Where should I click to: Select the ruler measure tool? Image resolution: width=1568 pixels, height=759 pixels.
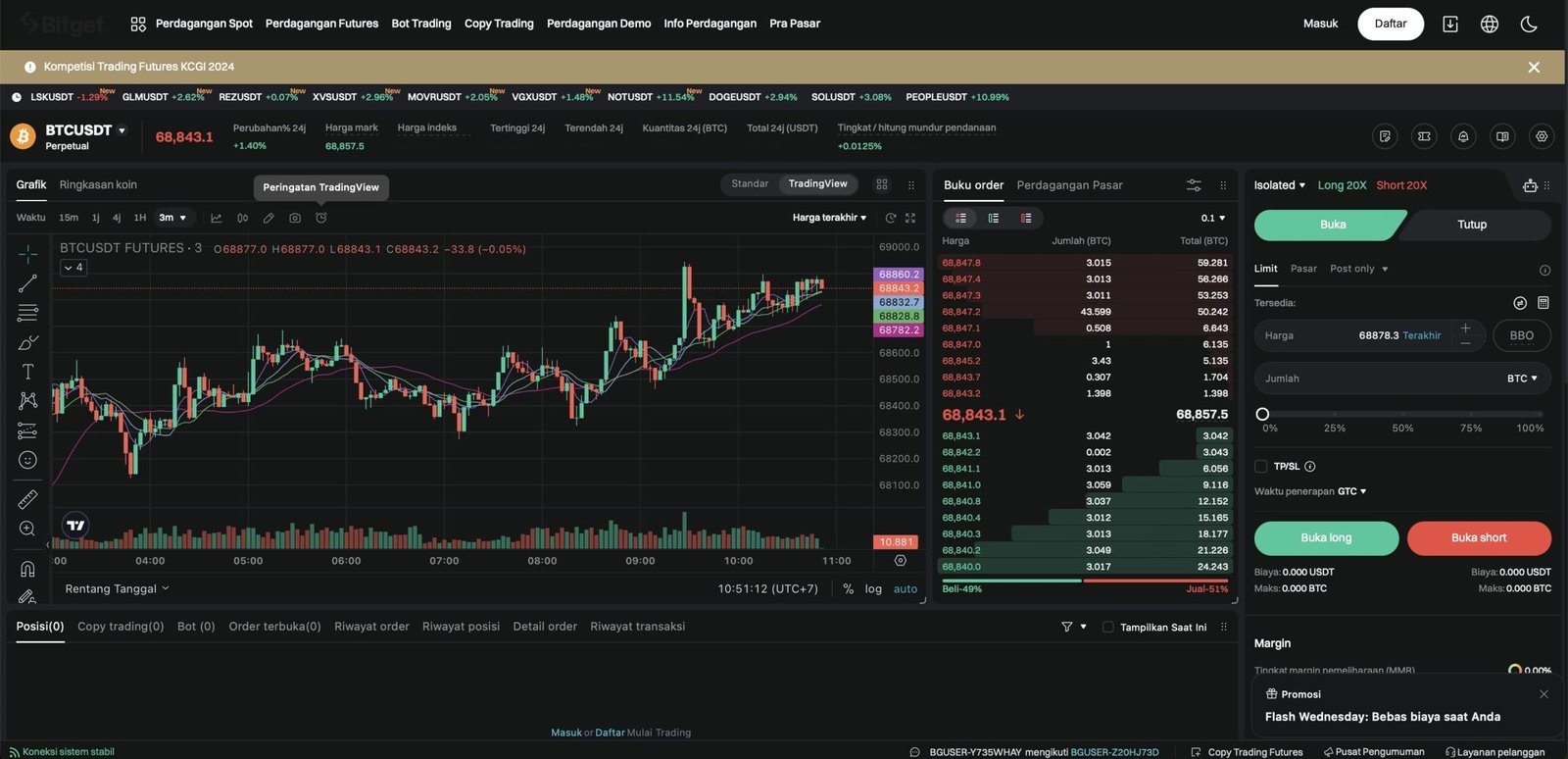pyautogui.click(x=27, y=499)
